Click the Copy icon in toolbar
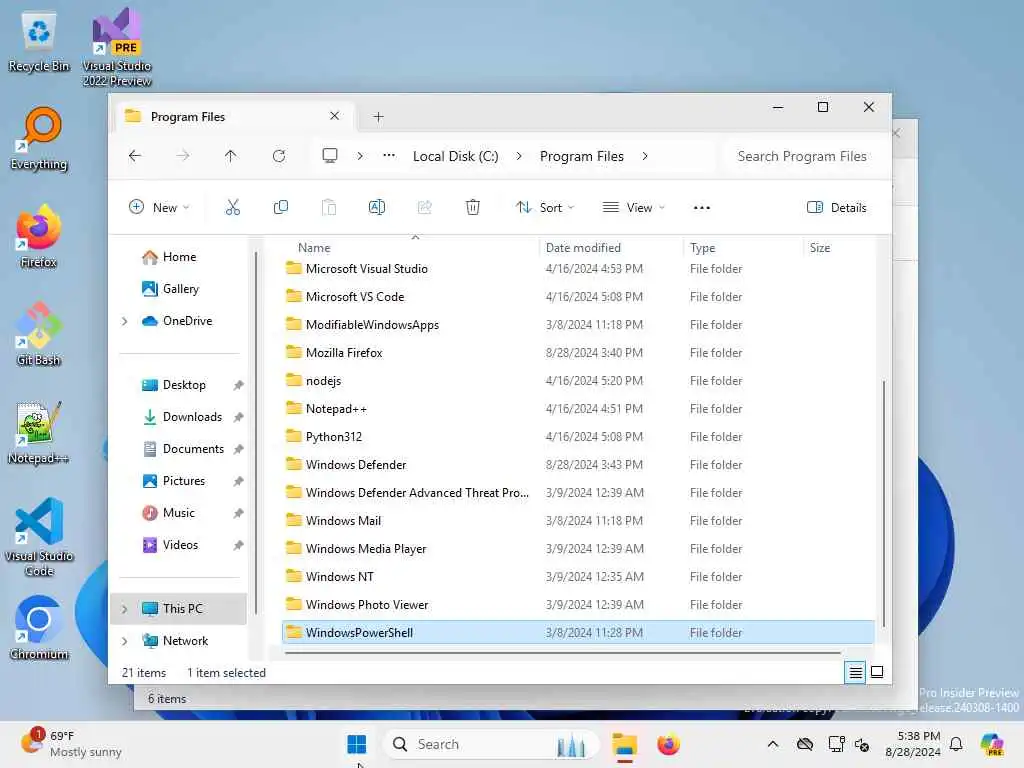1024x768 pixels. click(281, 208)
